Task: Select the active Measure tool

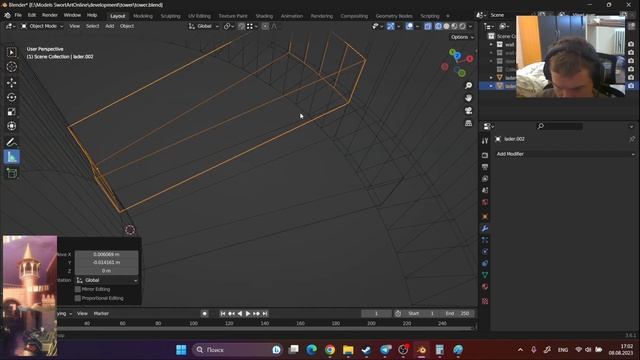Action: pos(11,157)
